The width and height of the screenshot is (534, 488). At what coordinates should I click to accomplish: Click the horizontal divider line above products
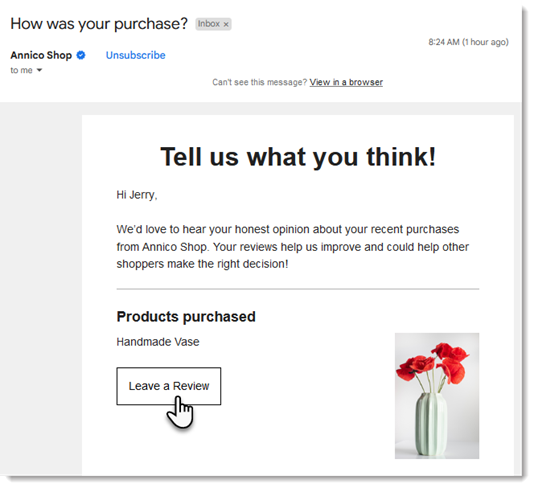pyautogui.click(x=298, y=289)
